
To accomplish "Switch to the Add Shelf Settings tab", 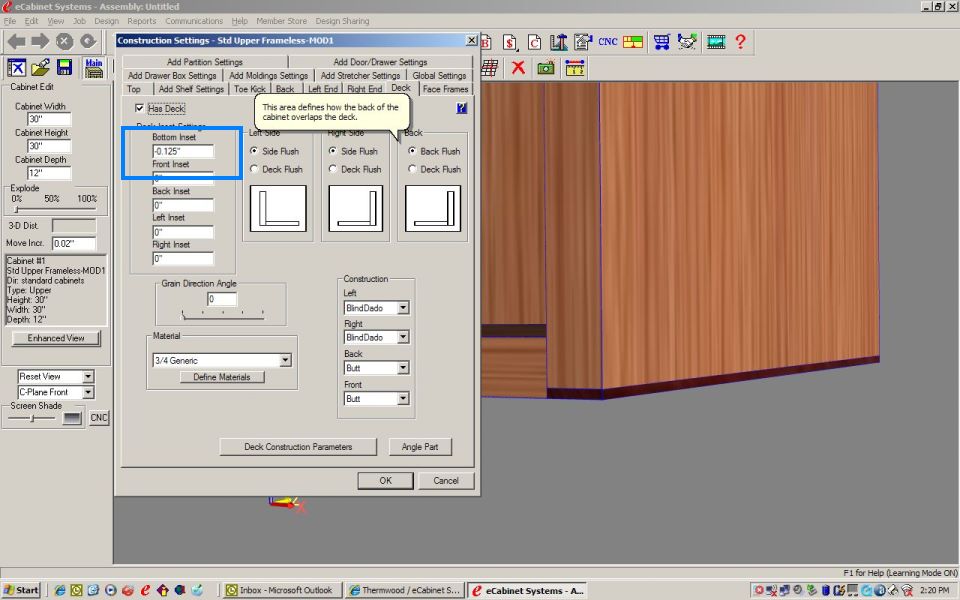I will [191, 89].
